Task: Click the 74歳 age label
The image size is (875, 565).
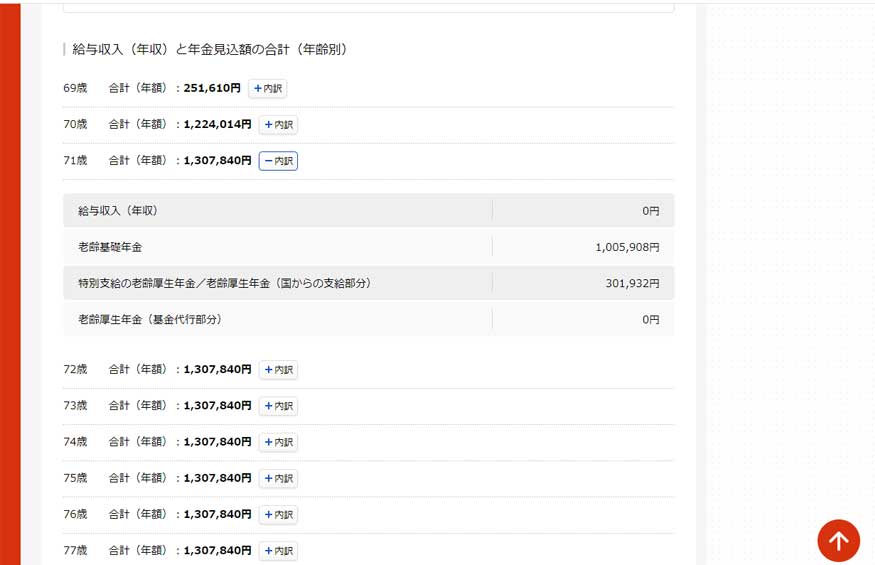Action: [x=75, y=442]
